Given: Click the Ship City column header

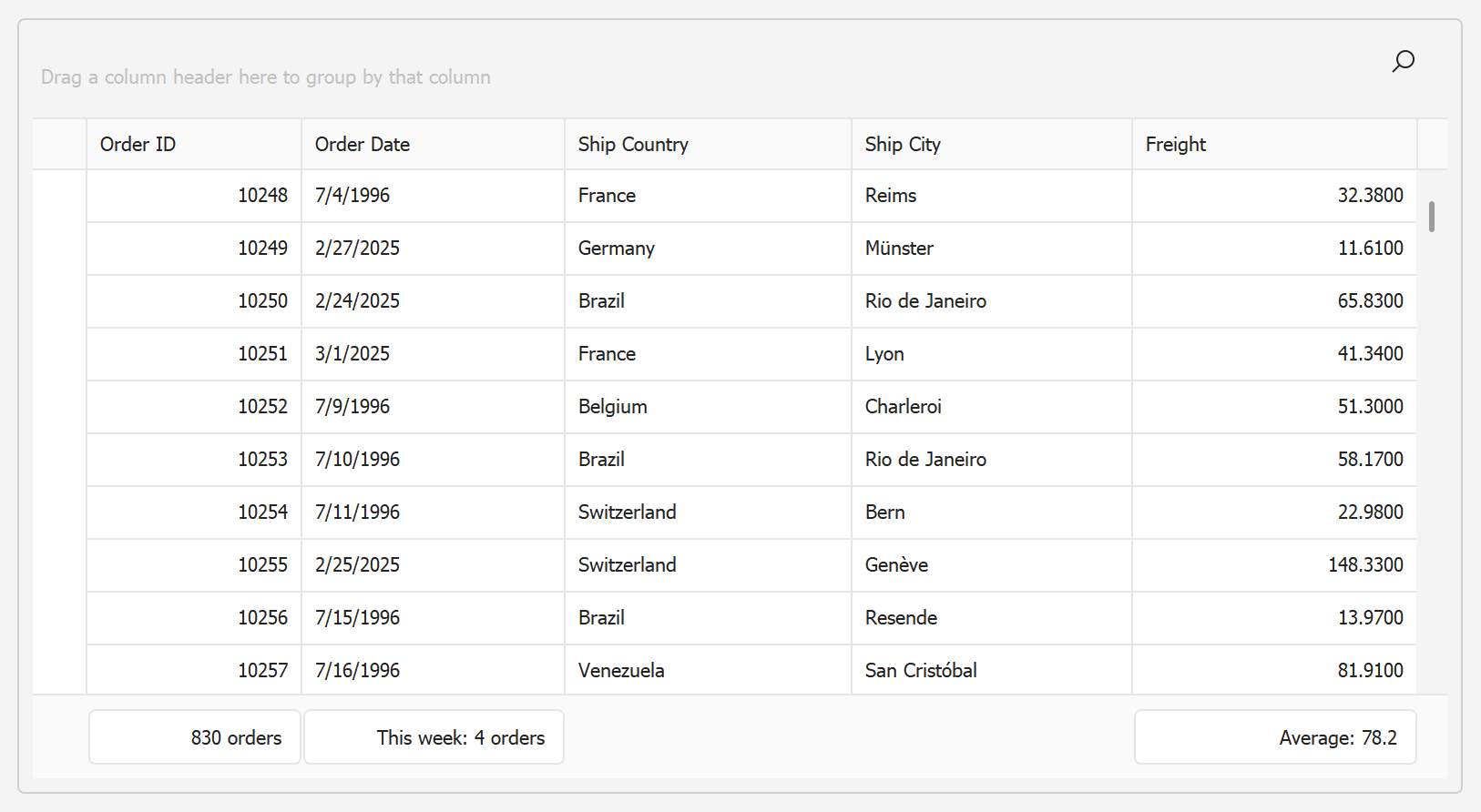Looking at the screenshot, I should click(990, 145).
